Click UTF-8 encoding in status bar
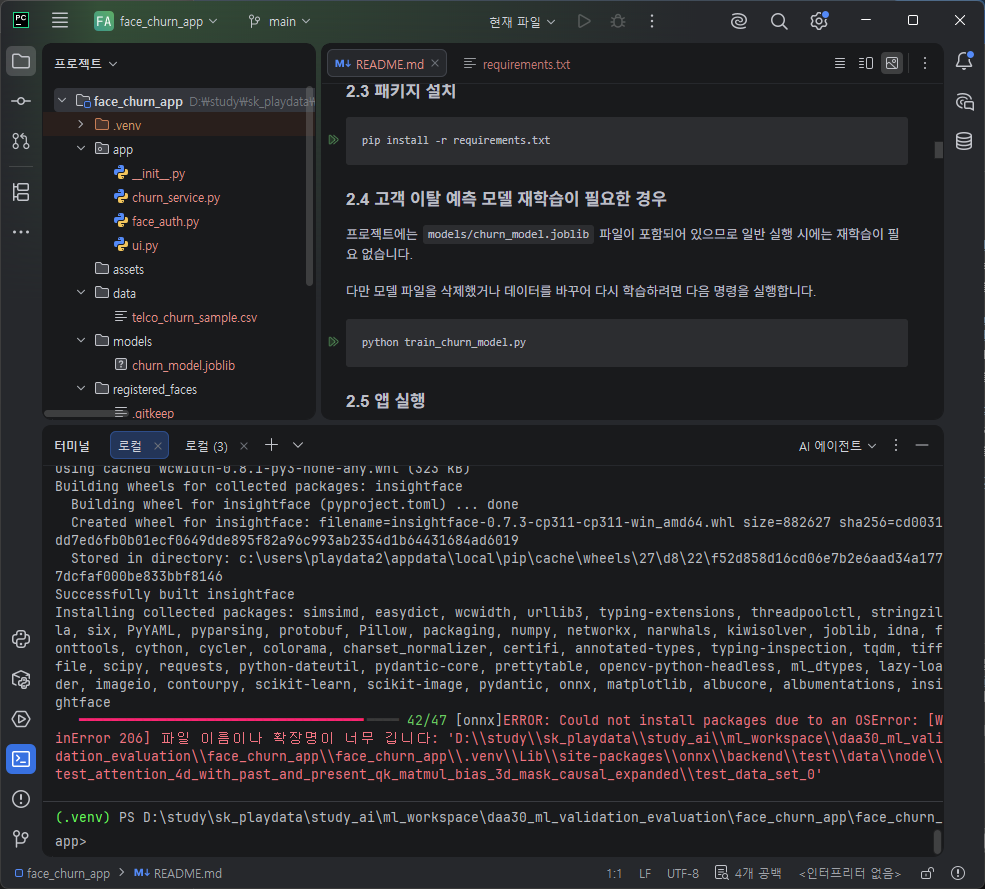This screenshot has width=985, height=889. (x=682, y=873)
